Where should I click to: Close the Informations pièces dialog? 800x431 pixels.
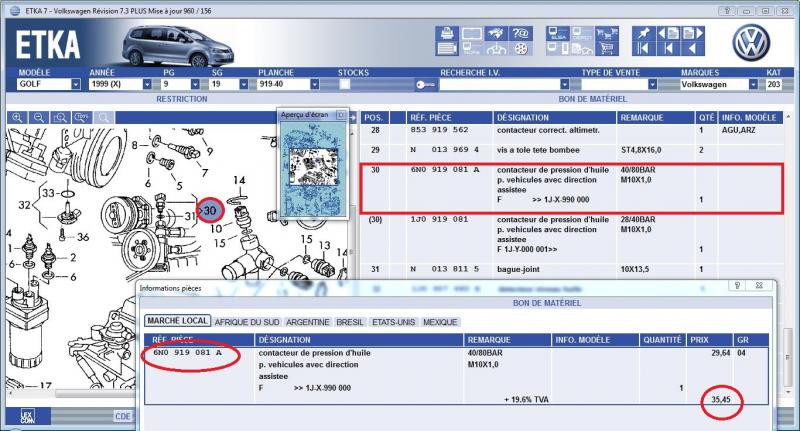coord(759,286)
